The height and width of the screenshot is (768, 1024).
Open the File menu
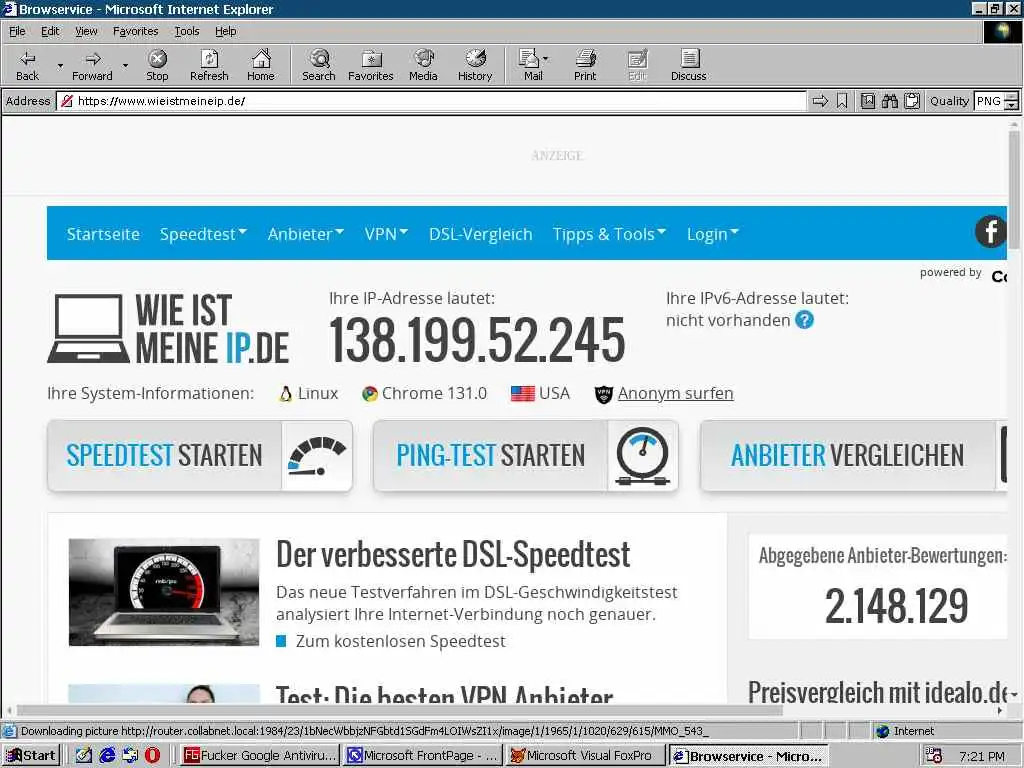pyautogui.click(x=17, y=31)
